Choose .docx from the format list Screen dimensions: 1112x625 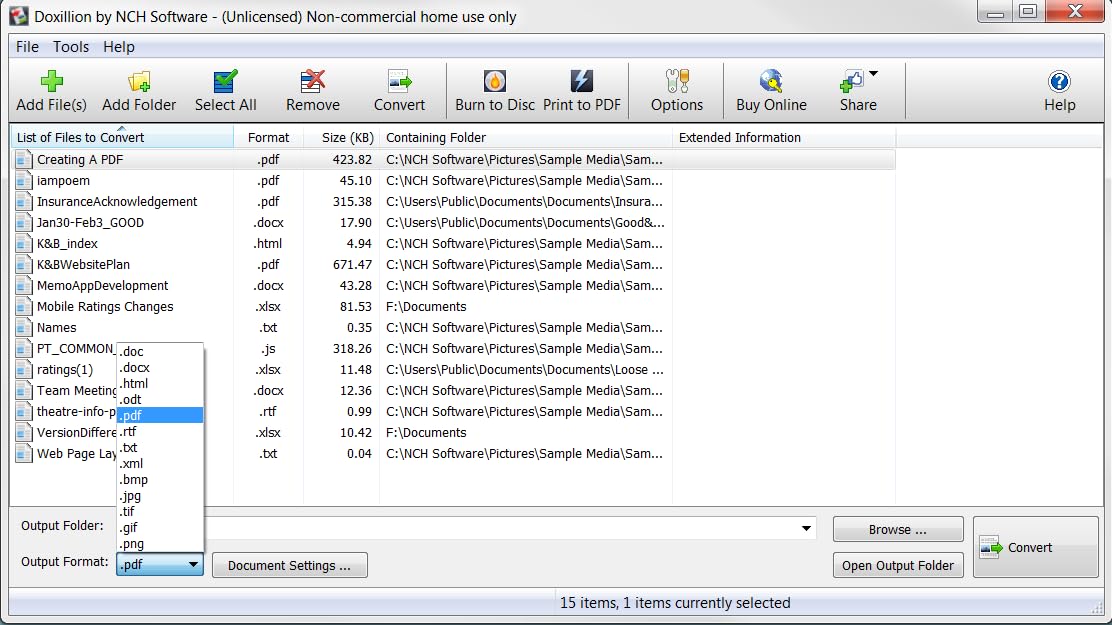tap(160, 367)
